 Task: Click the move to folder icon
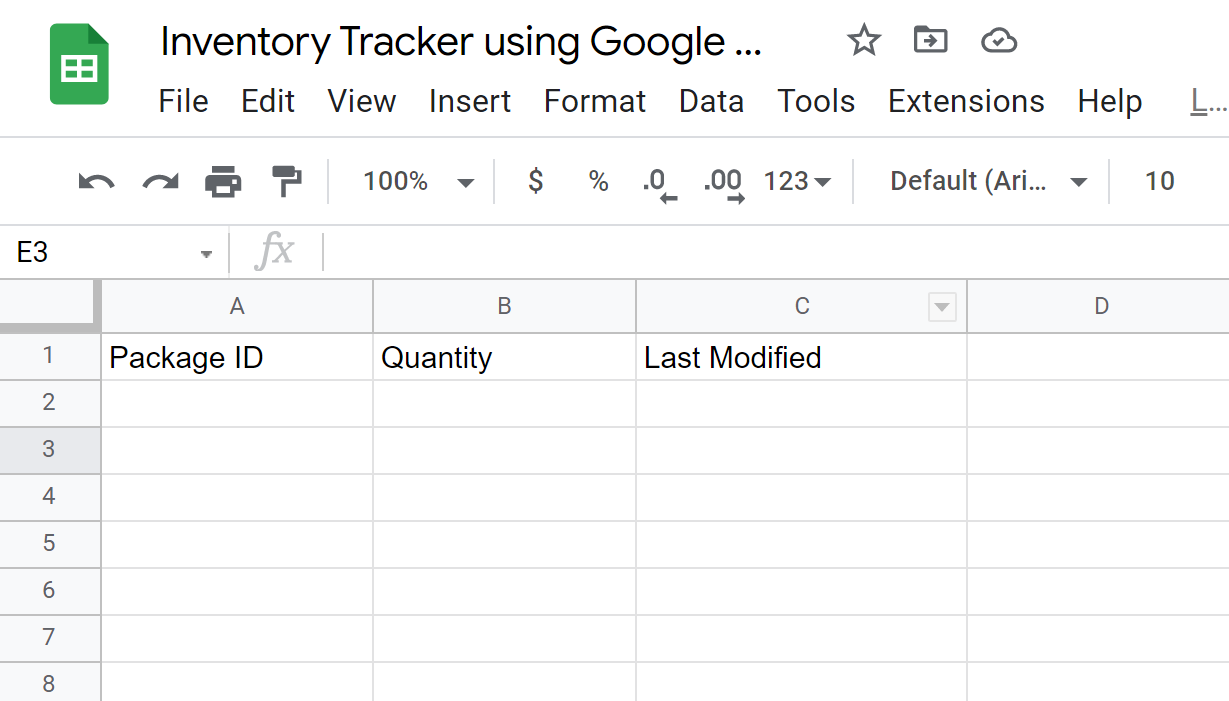pyautogui.click(x=930, y=40)
